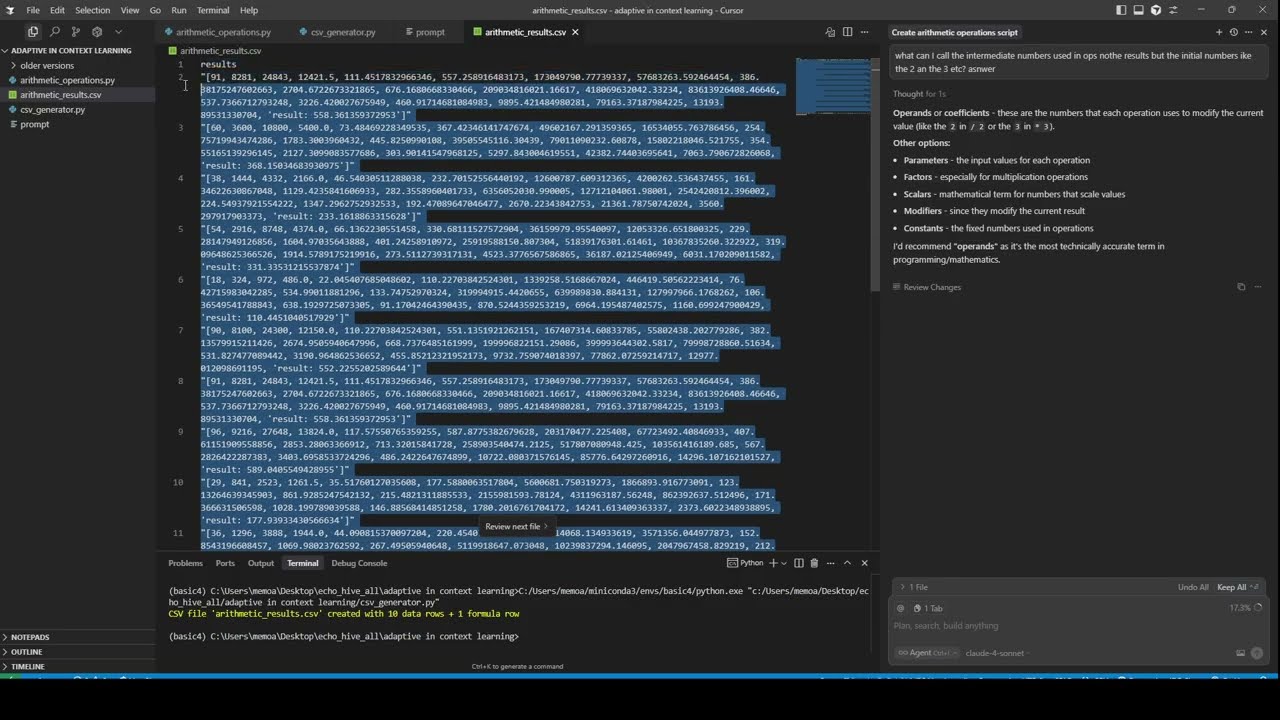Viewport: 1280px width, 720px height.
Task: Switch to csv_generator.py tab
Action: (x=336, y=32)
